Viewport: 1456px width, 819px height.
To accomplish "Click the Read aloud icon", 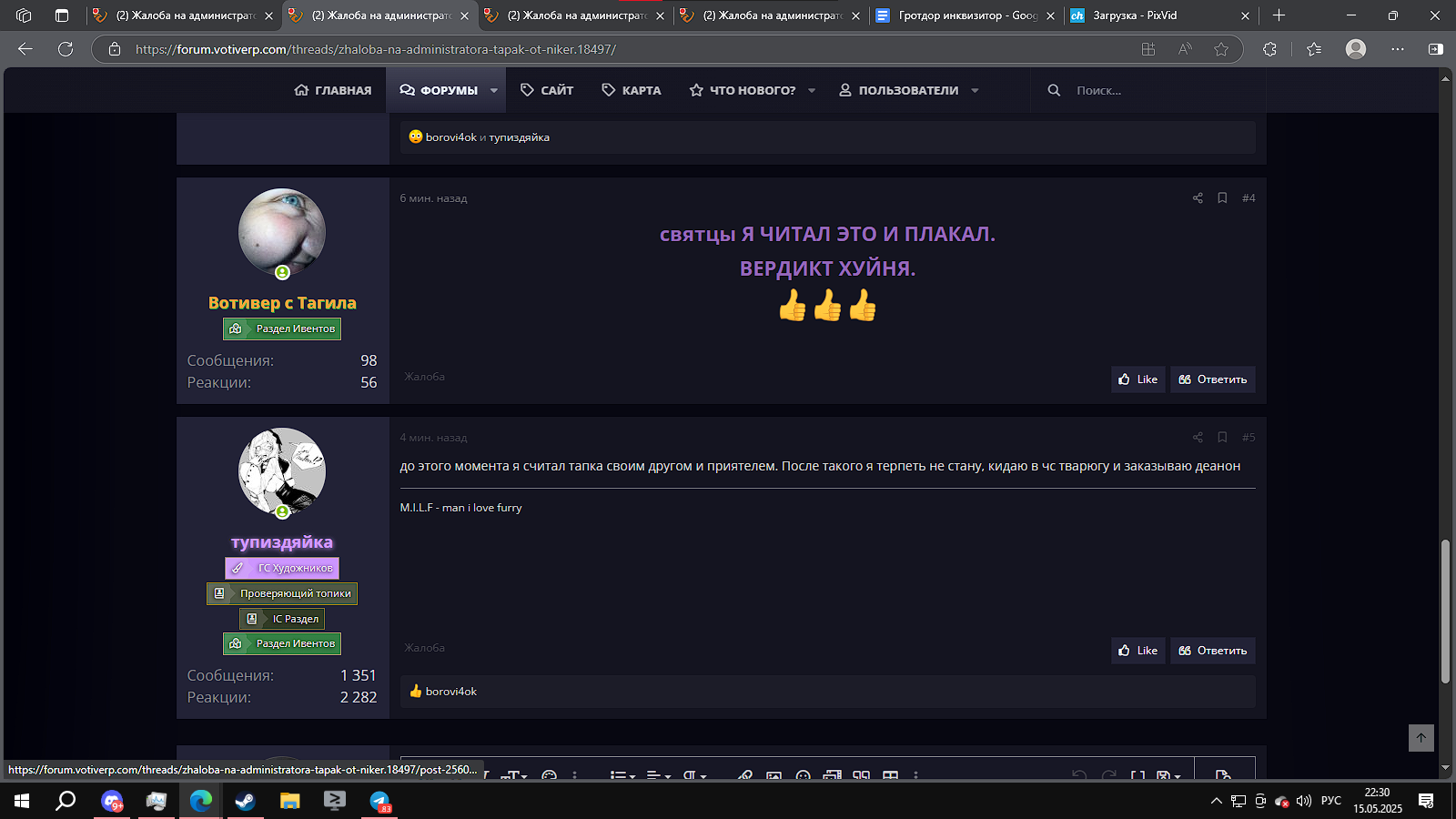I will click(x=1185, y=49).
